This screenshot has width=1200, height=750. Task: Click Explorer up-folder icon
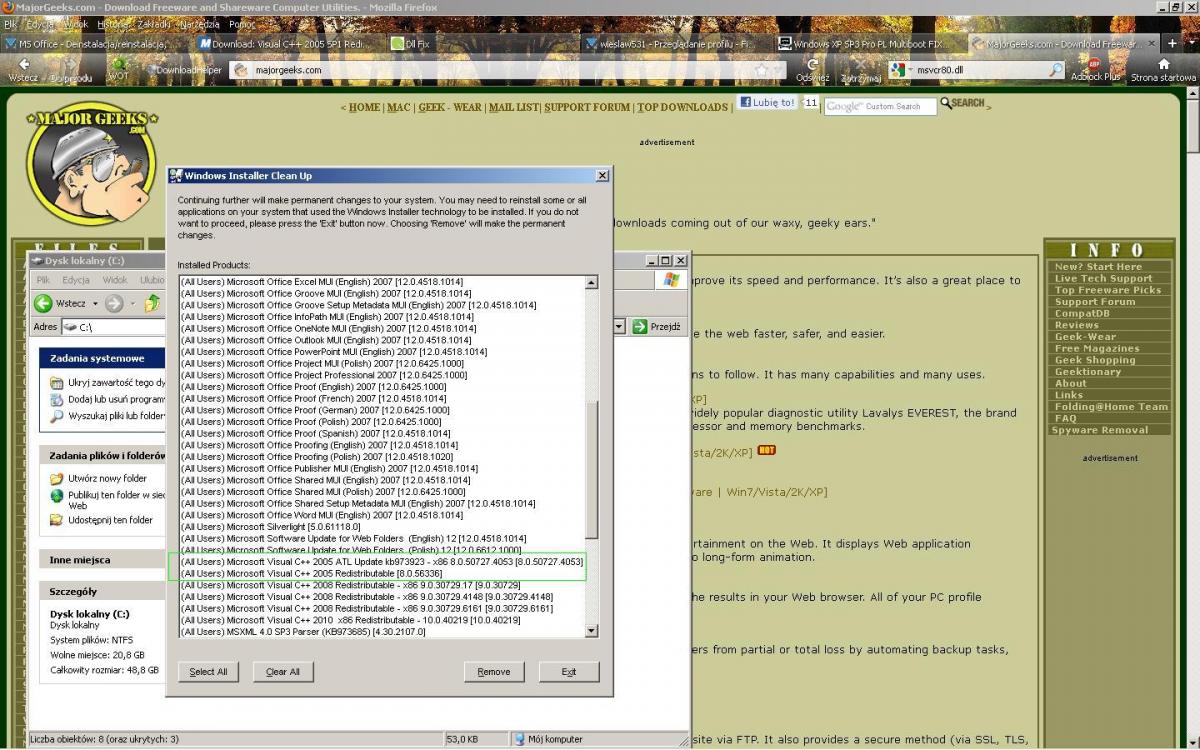click(x=153, y=303)
